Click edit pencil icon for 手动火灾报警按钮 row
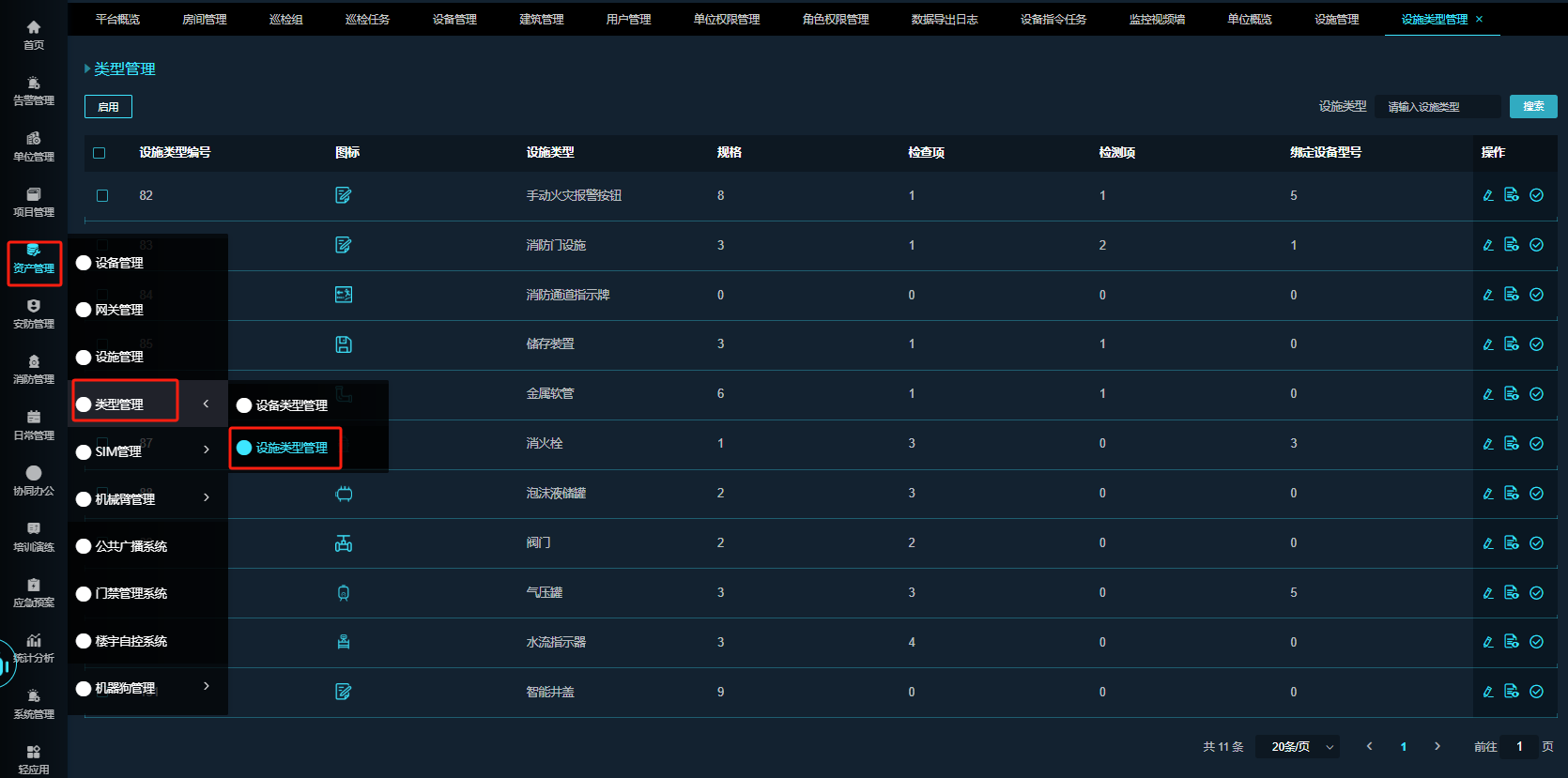1568x778 pixels. click(x=1488, y=195)
